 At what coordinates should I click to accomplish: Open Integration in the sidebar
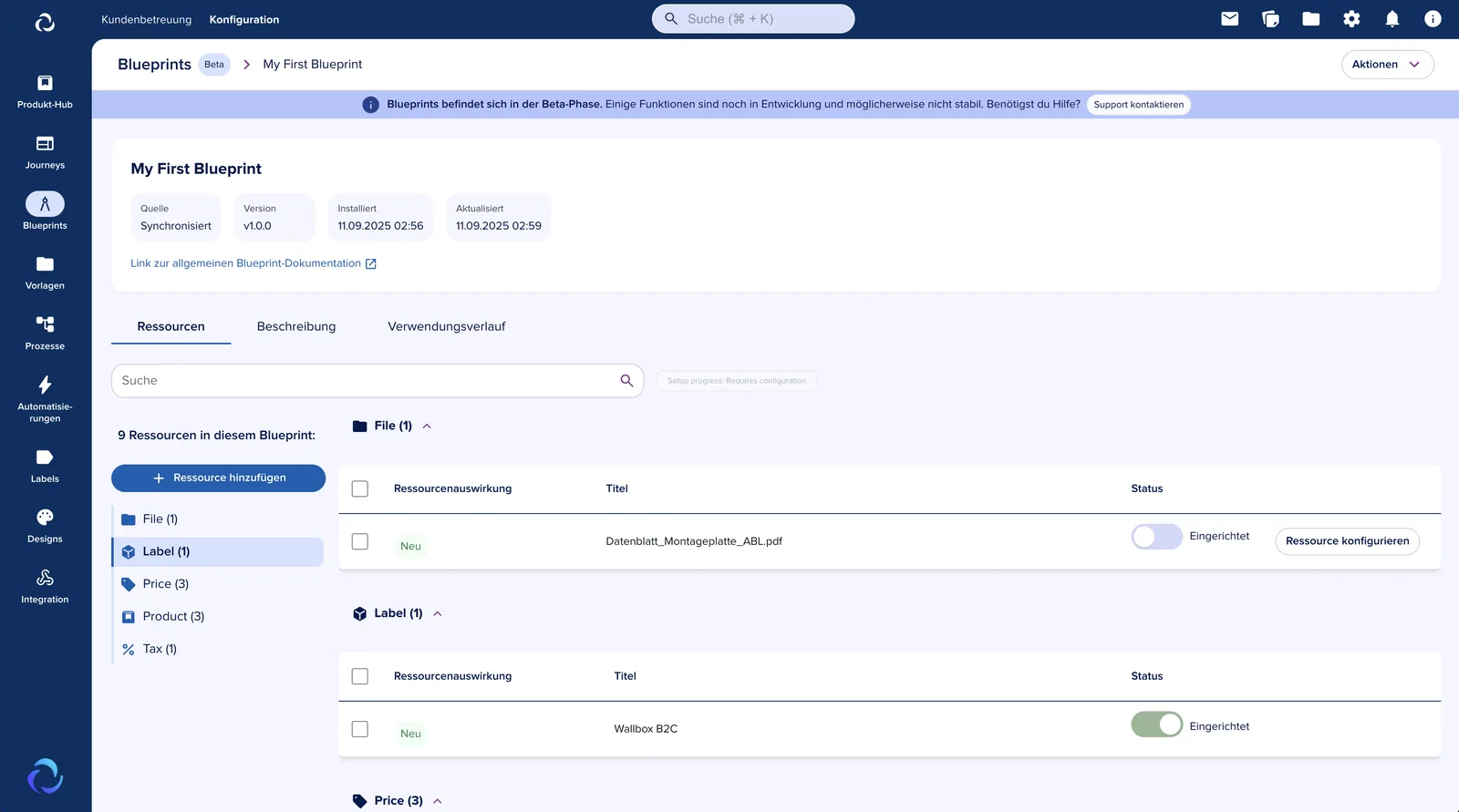[45, 587]
